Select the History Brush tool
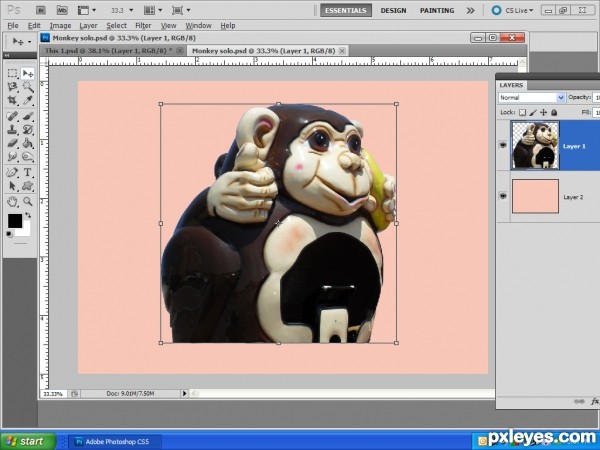 [28, 130]
